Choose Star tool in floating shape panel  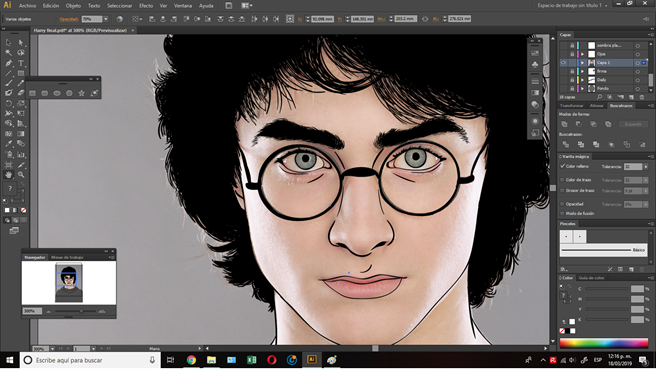82,93
